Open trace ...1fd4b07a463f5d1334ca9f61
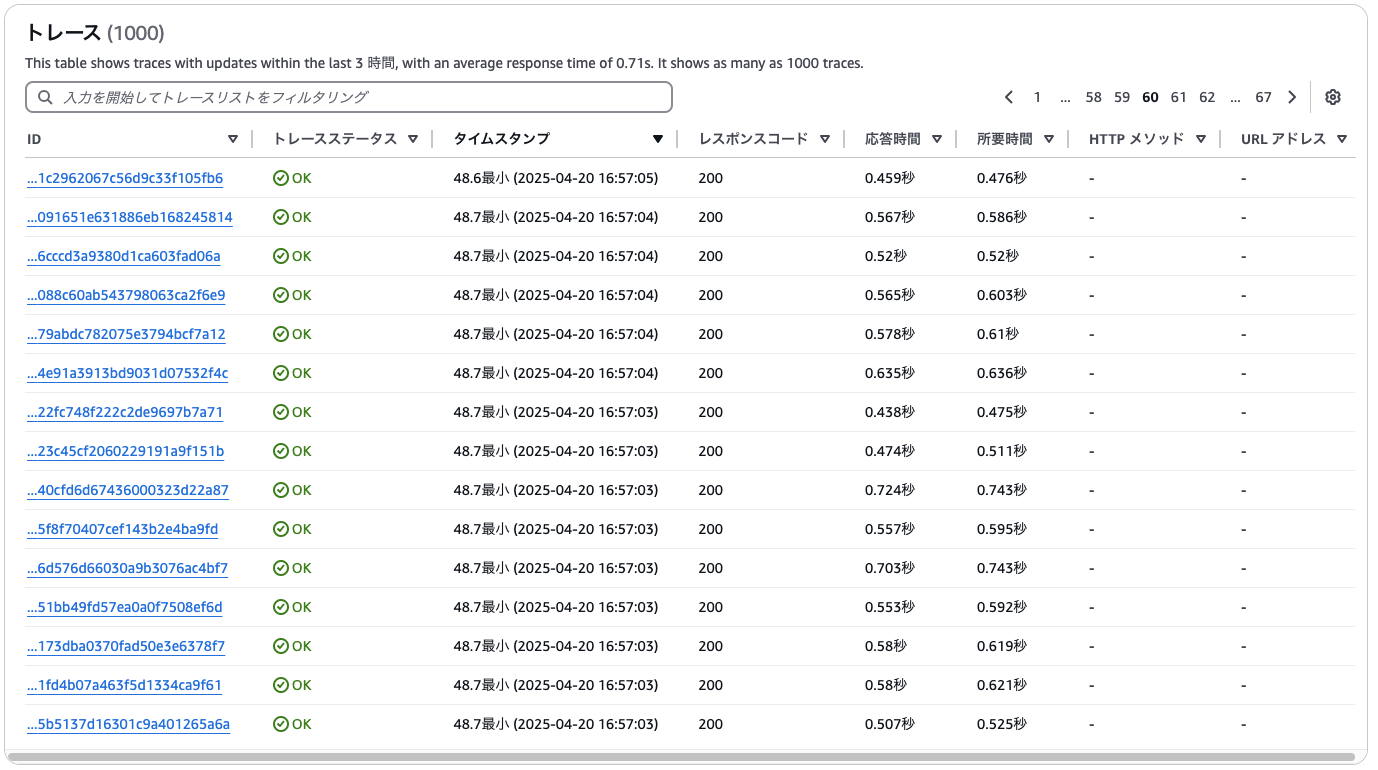The image size is (1378, 770). click(x=125, y=685)
